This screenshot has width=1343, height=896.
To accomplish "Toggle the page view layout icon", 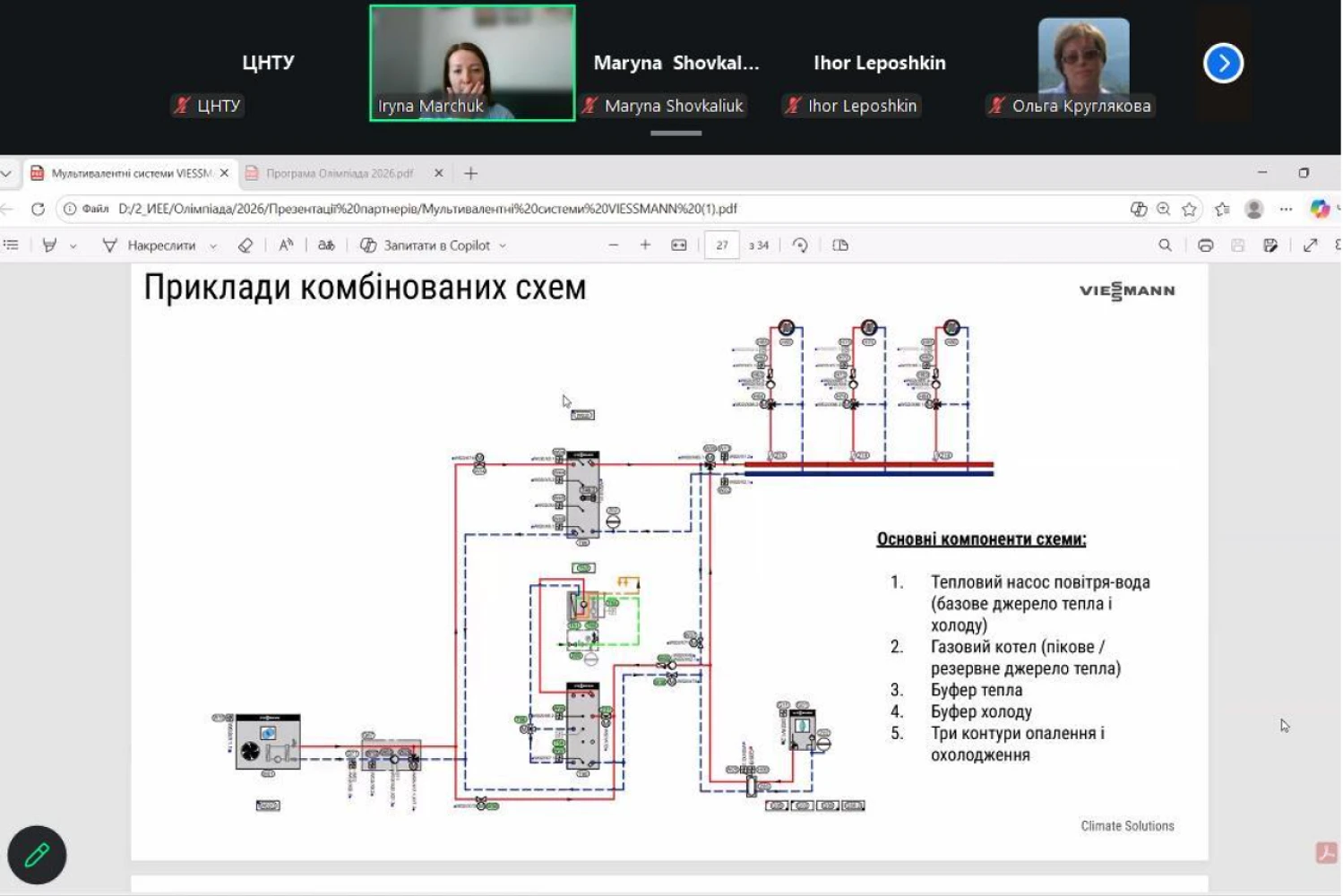I will 840,246.
